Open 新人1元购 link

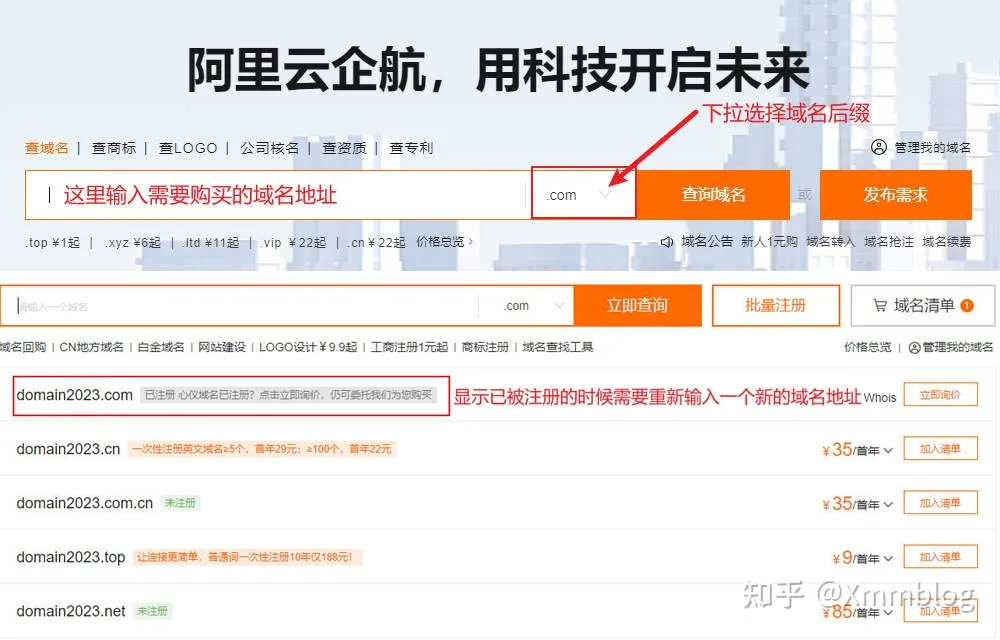(769, 242)
